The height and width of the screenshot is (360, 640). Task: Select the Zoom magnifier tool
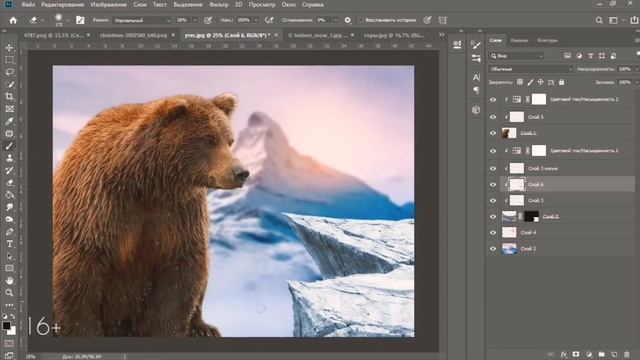9,293
